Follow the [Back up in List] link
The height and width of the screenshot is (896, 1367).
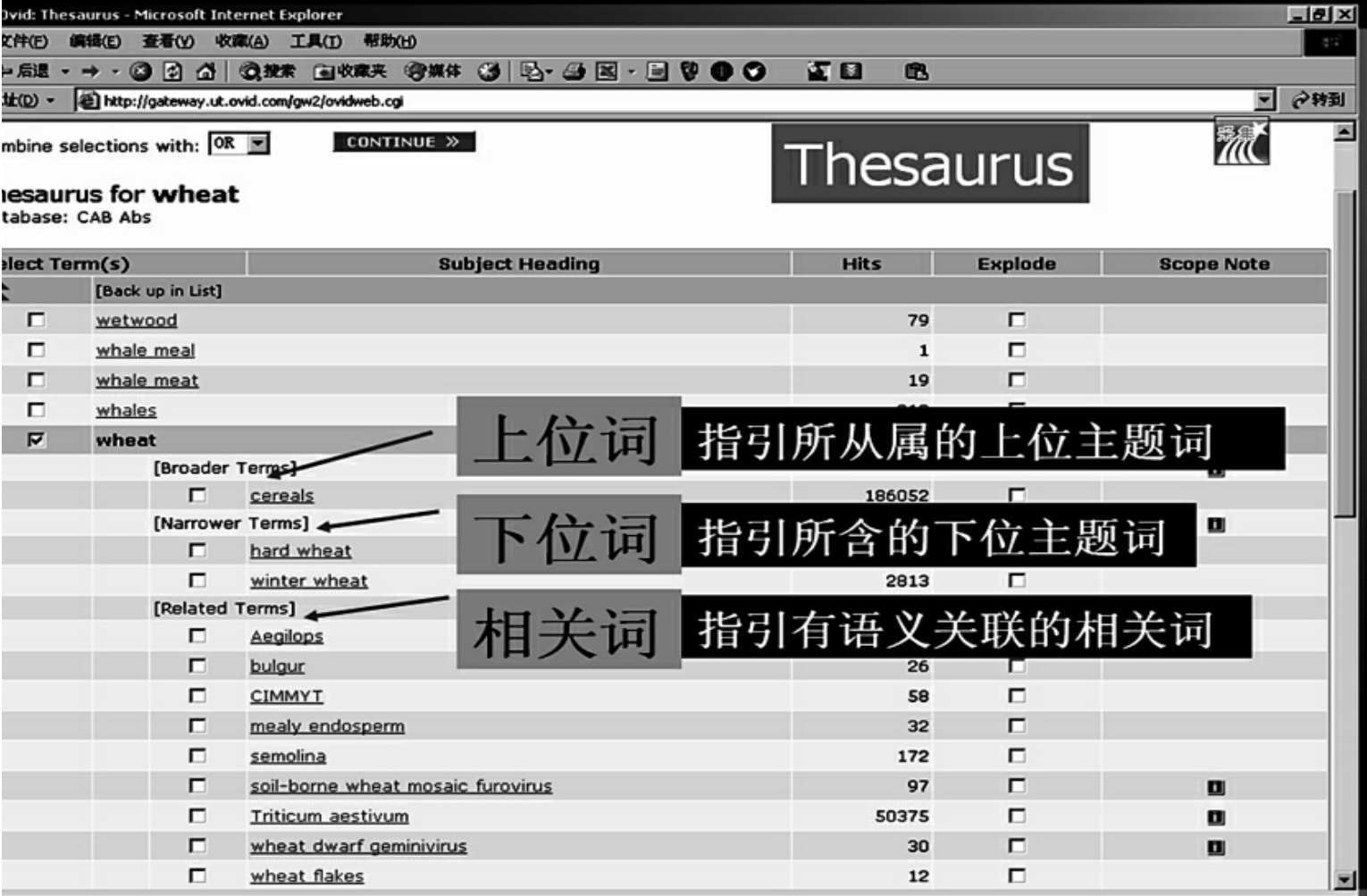[x=159, y=290]
